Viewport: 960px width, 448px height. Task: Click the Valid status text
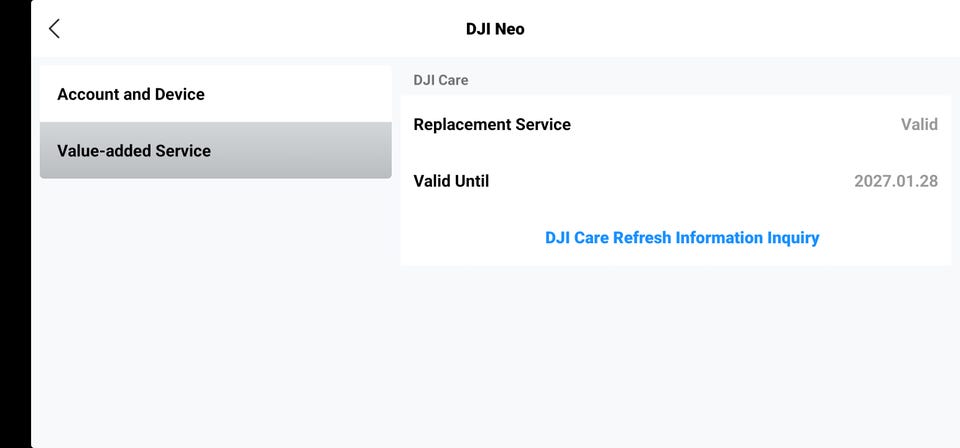pyautogui.click(x=919, y=124)
